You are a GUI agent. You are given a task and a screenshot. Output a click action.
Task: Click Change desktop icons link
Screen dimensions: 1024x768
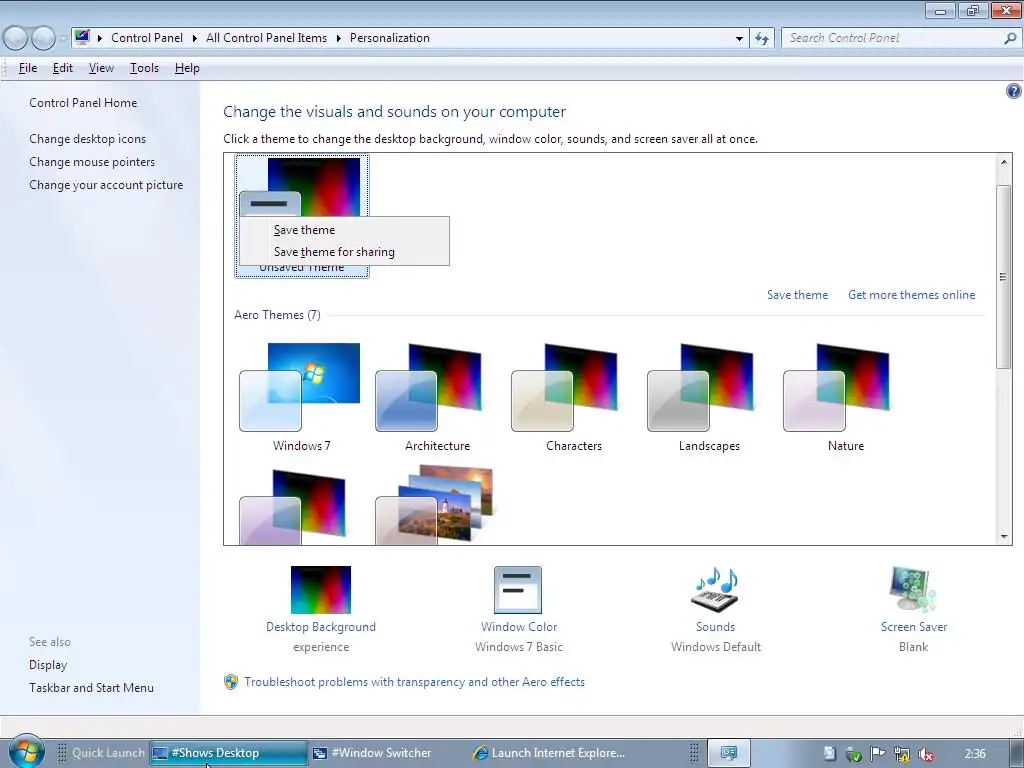(88, 139)
